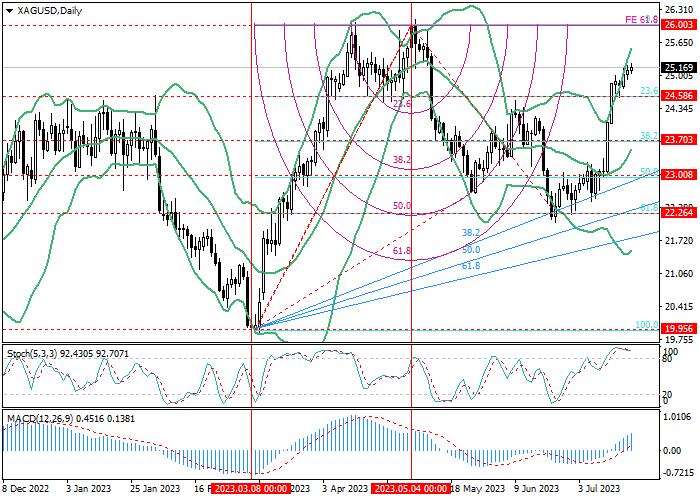Screen dimensions: 700x500
Task: Click the 23.703 price level label
Action: (x=679, y=140)
